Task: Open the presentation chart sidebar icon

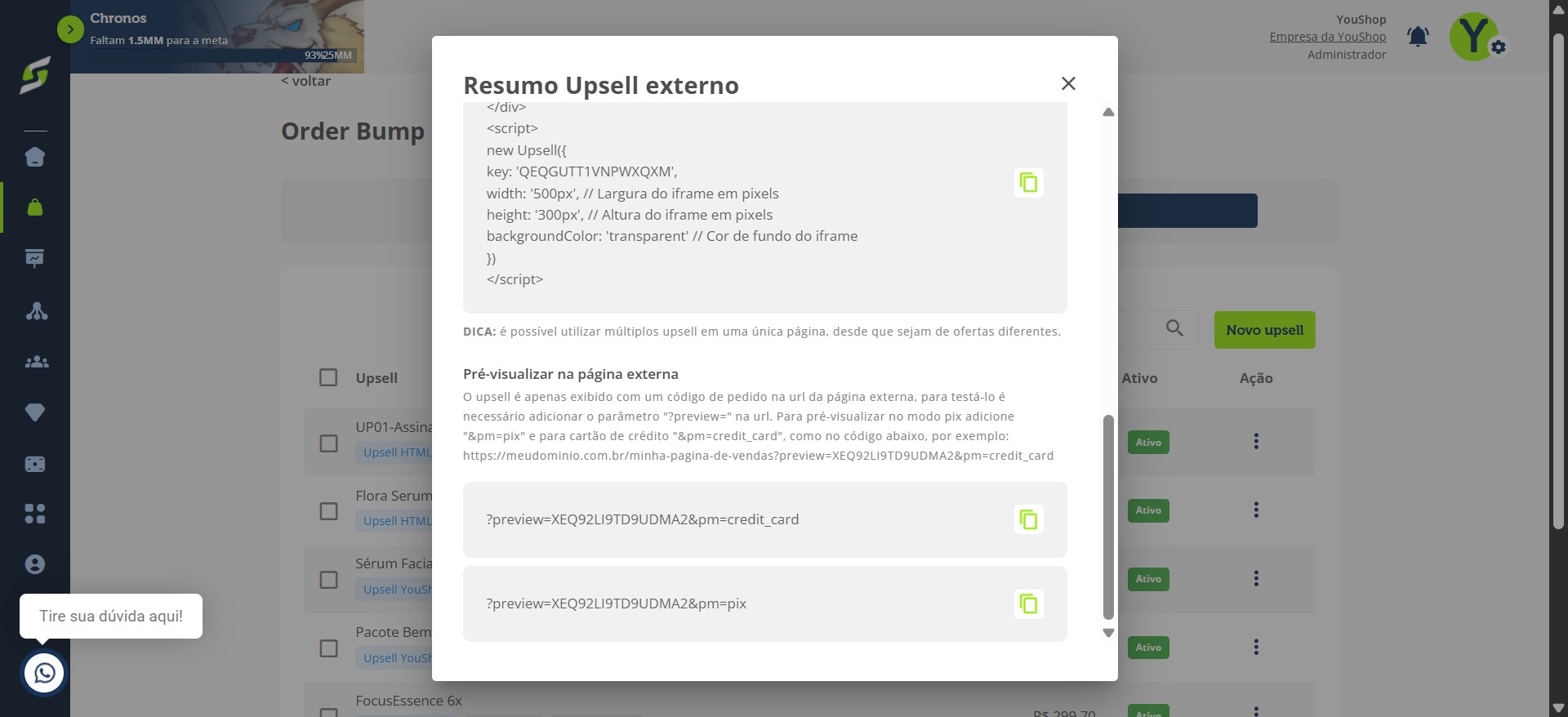Action: click(x=35, y=259)
